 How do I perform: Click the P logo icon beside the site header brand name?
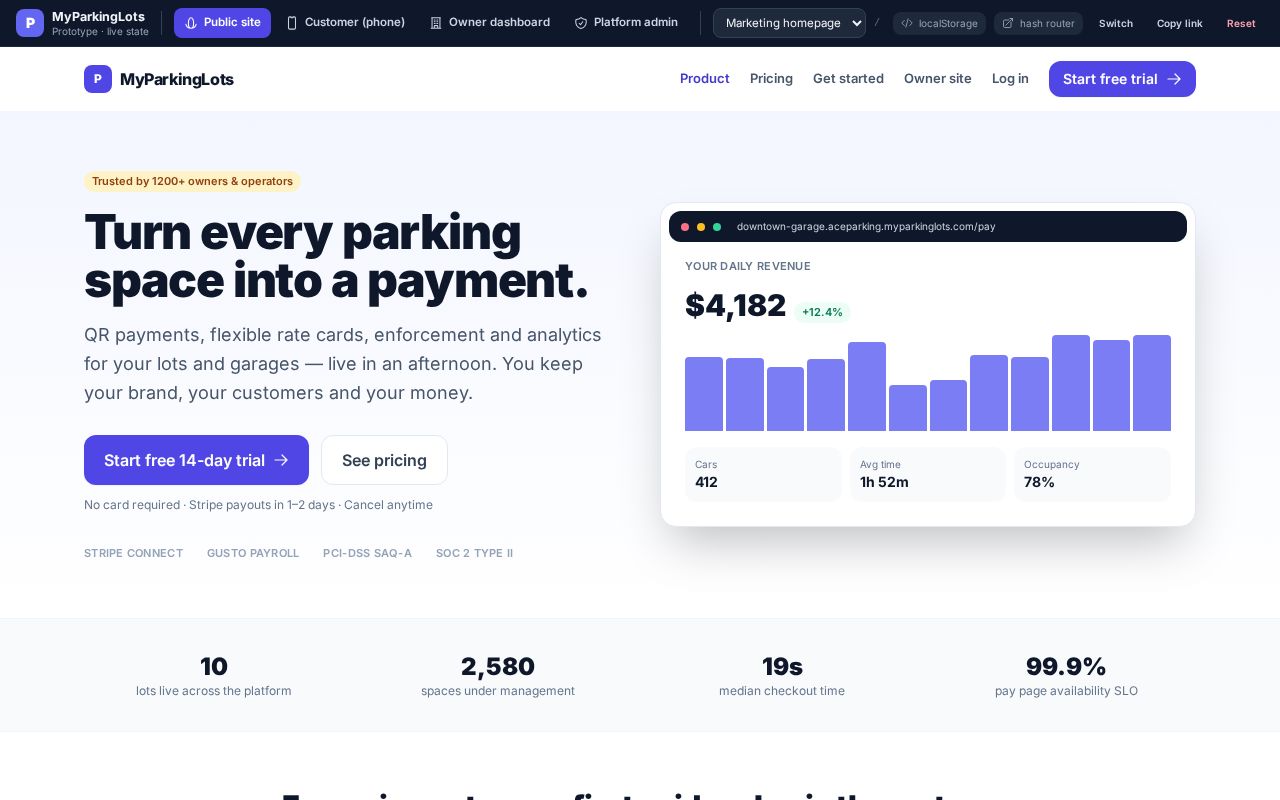(x=98, y=79)
